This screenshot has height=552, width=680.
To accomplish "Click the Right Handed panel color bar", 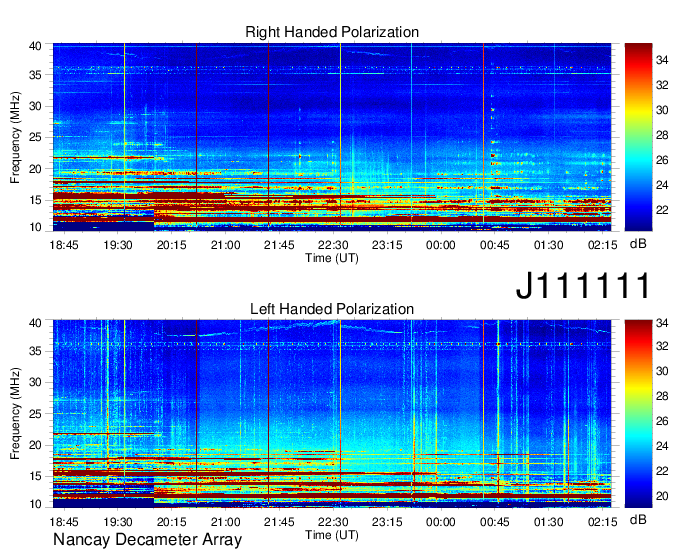I will (638, 137).
